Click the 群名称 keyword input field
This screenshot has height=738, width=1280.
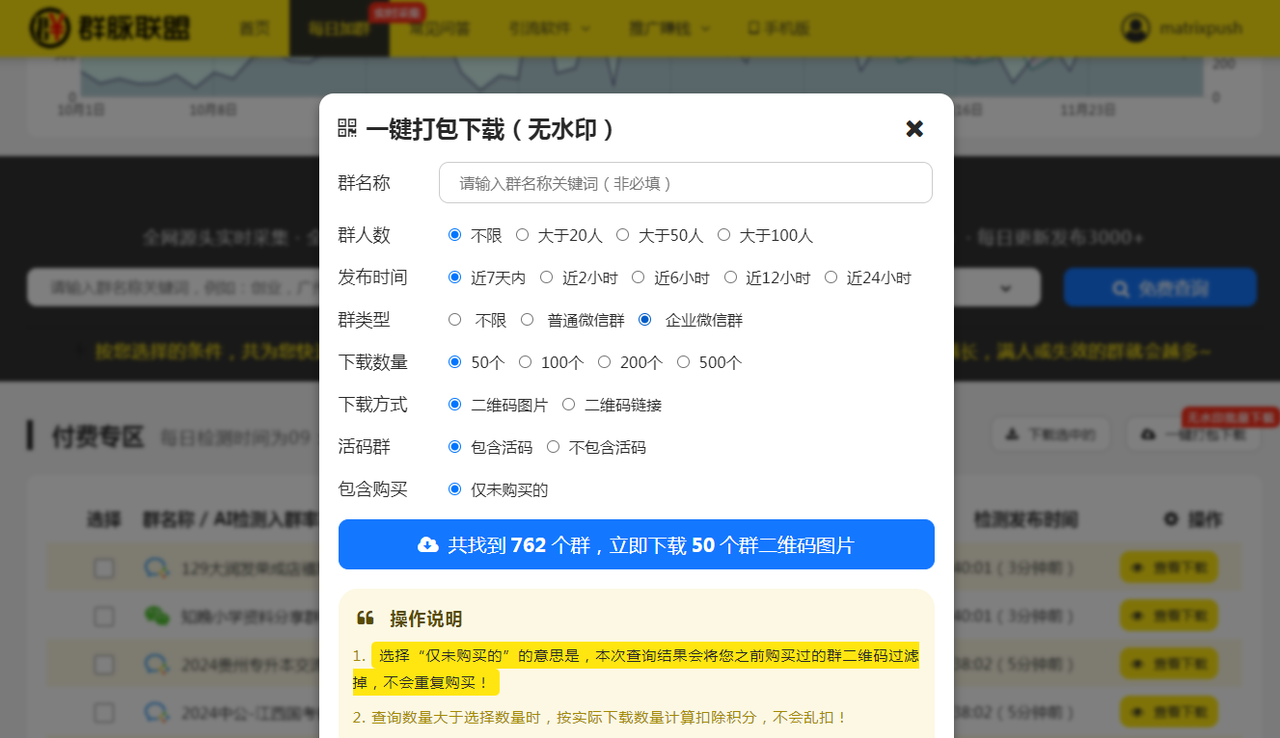[x=685, y=183]
